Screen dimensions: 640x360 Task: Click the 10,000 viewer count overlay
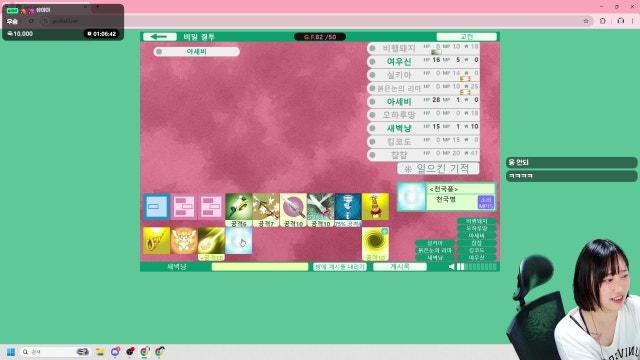pyautogui.click(x=20, y=34)
